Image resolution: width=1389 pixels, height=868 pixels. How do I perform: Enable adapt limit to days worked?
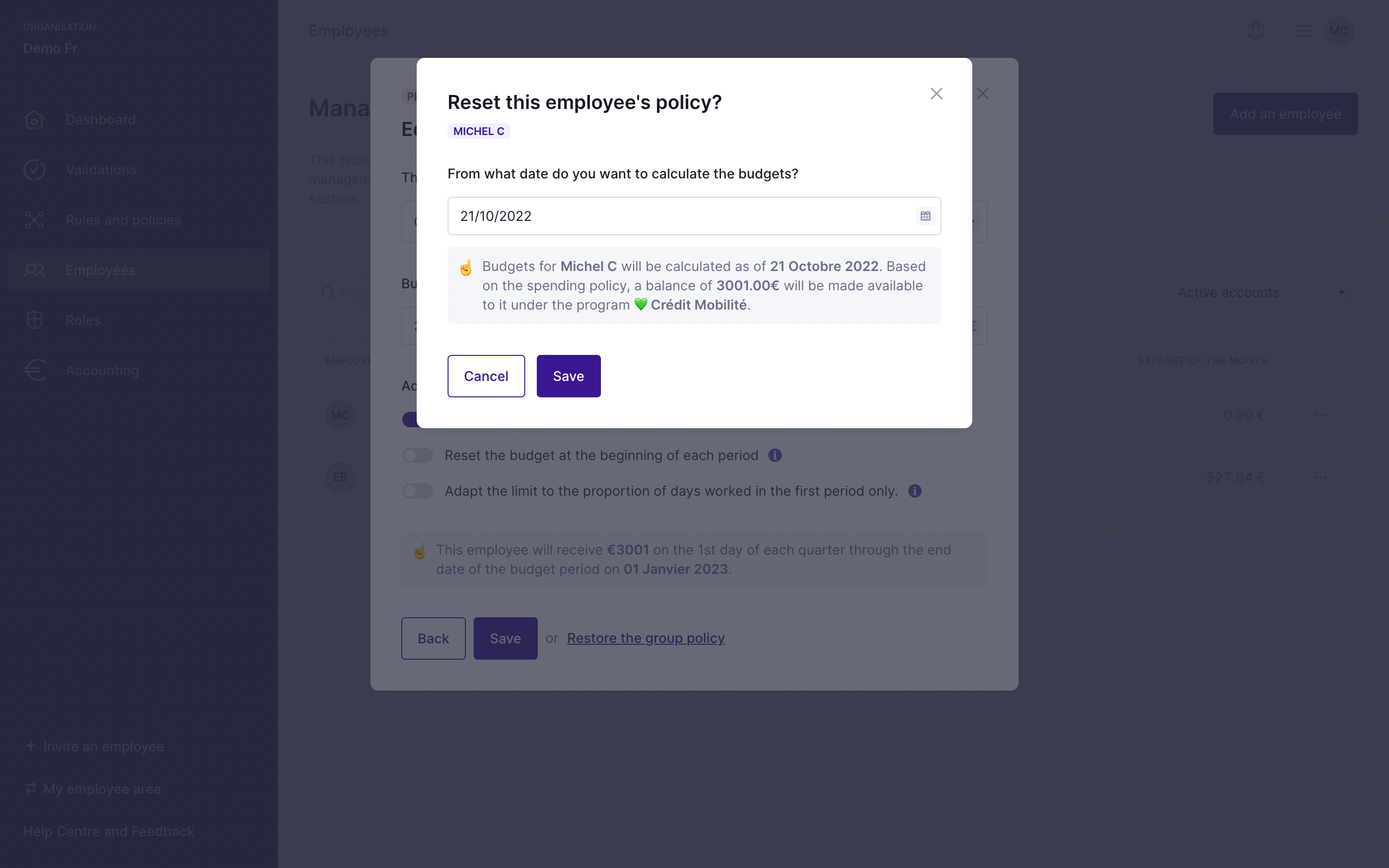[417, 491]
